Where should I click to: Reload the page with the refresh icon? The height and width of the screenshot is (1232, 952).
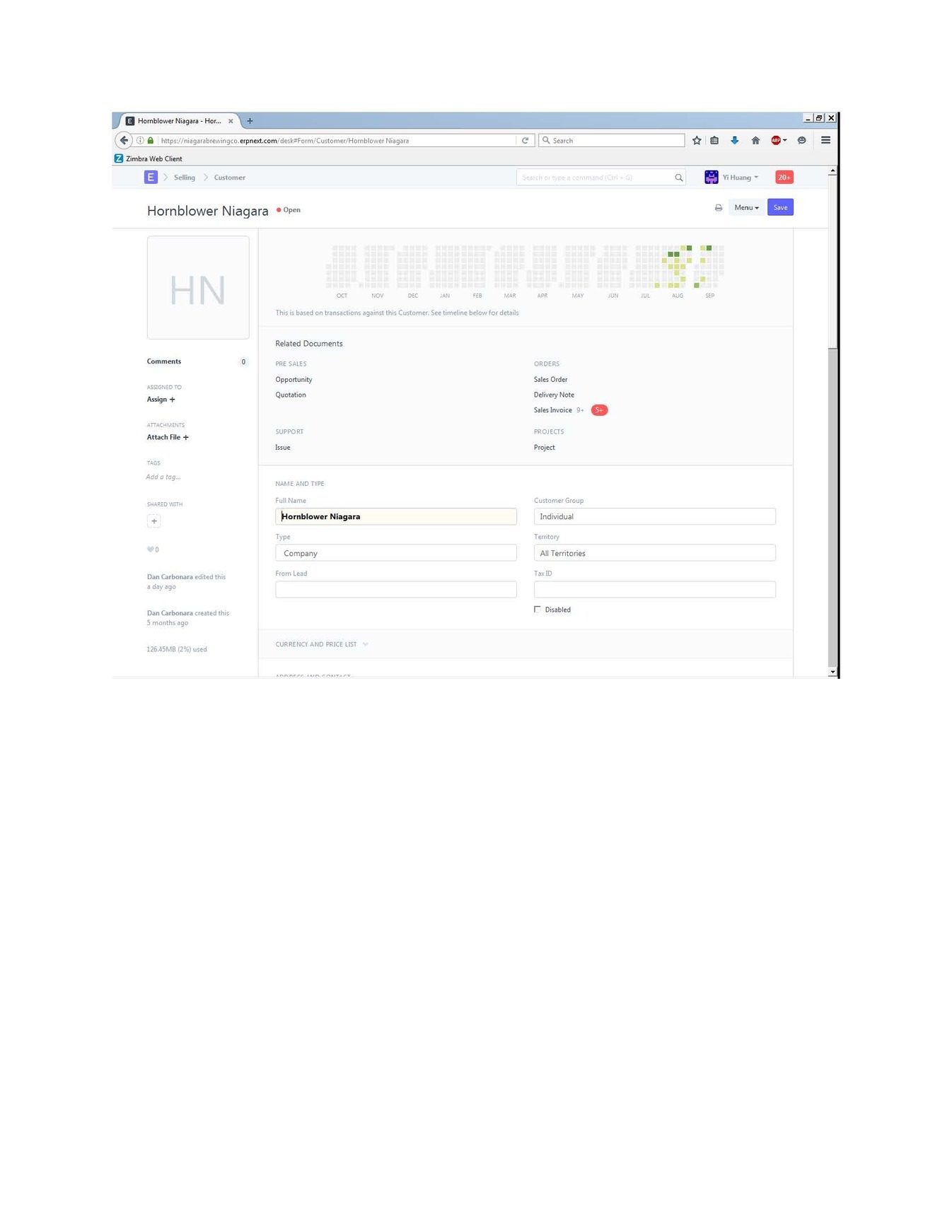tap(525, 140)
